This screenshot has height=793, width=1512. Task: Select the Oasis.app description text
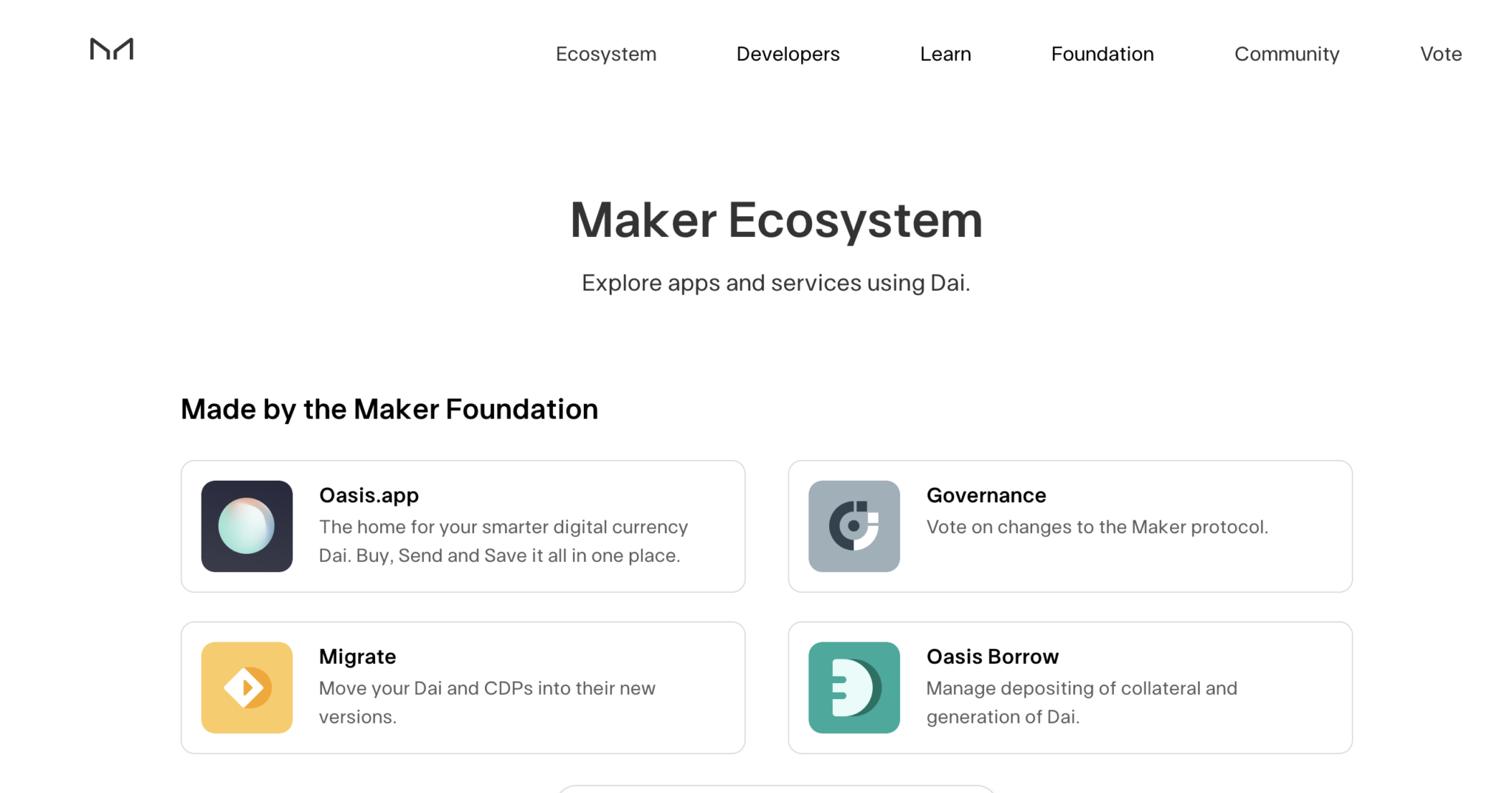[504, 541]
